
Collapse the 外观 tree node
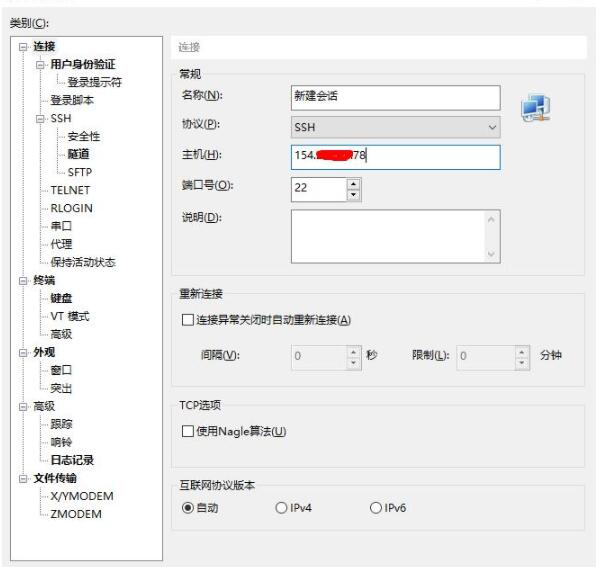[x=23, y=353]
